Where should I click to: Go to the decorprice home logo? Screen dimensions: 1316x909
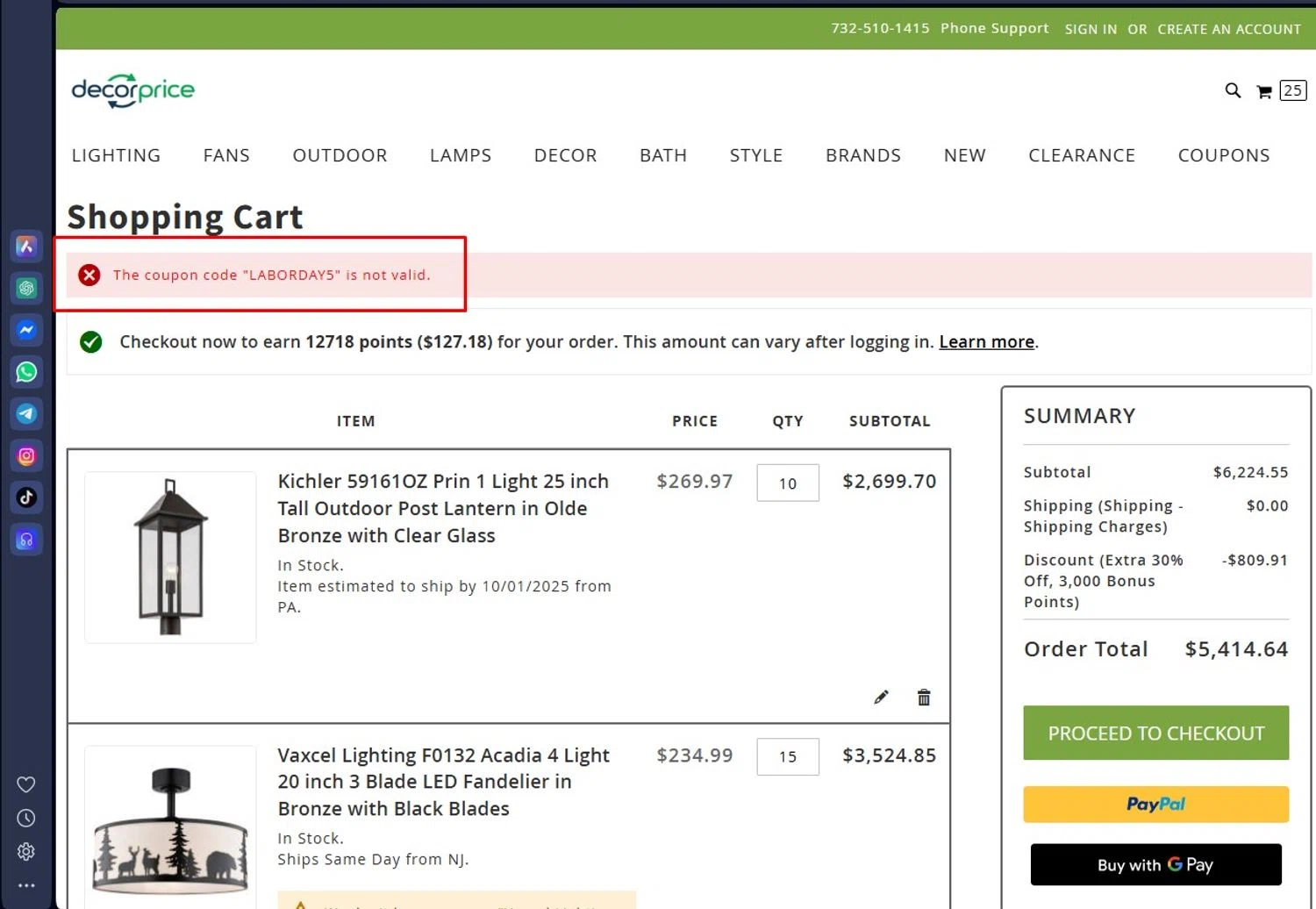(x=133, y=90)
